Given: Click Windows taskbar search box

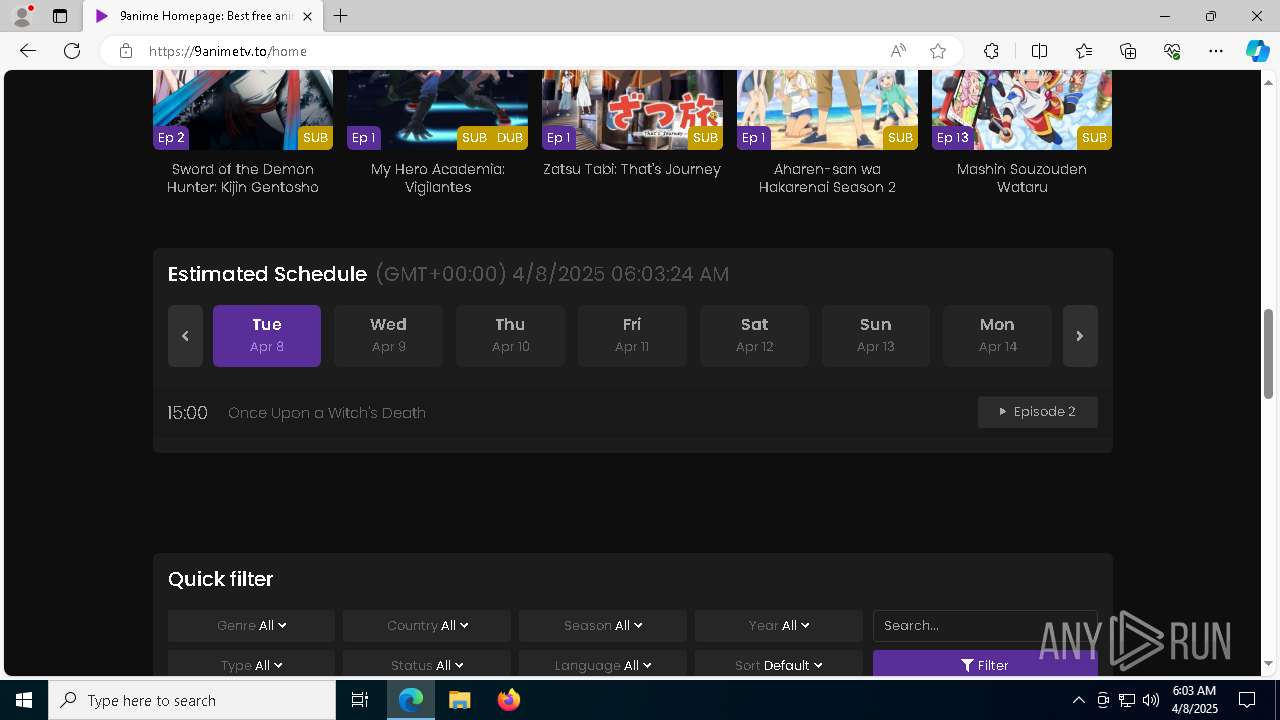Looking at the screenshot, I should pos(192,700).
